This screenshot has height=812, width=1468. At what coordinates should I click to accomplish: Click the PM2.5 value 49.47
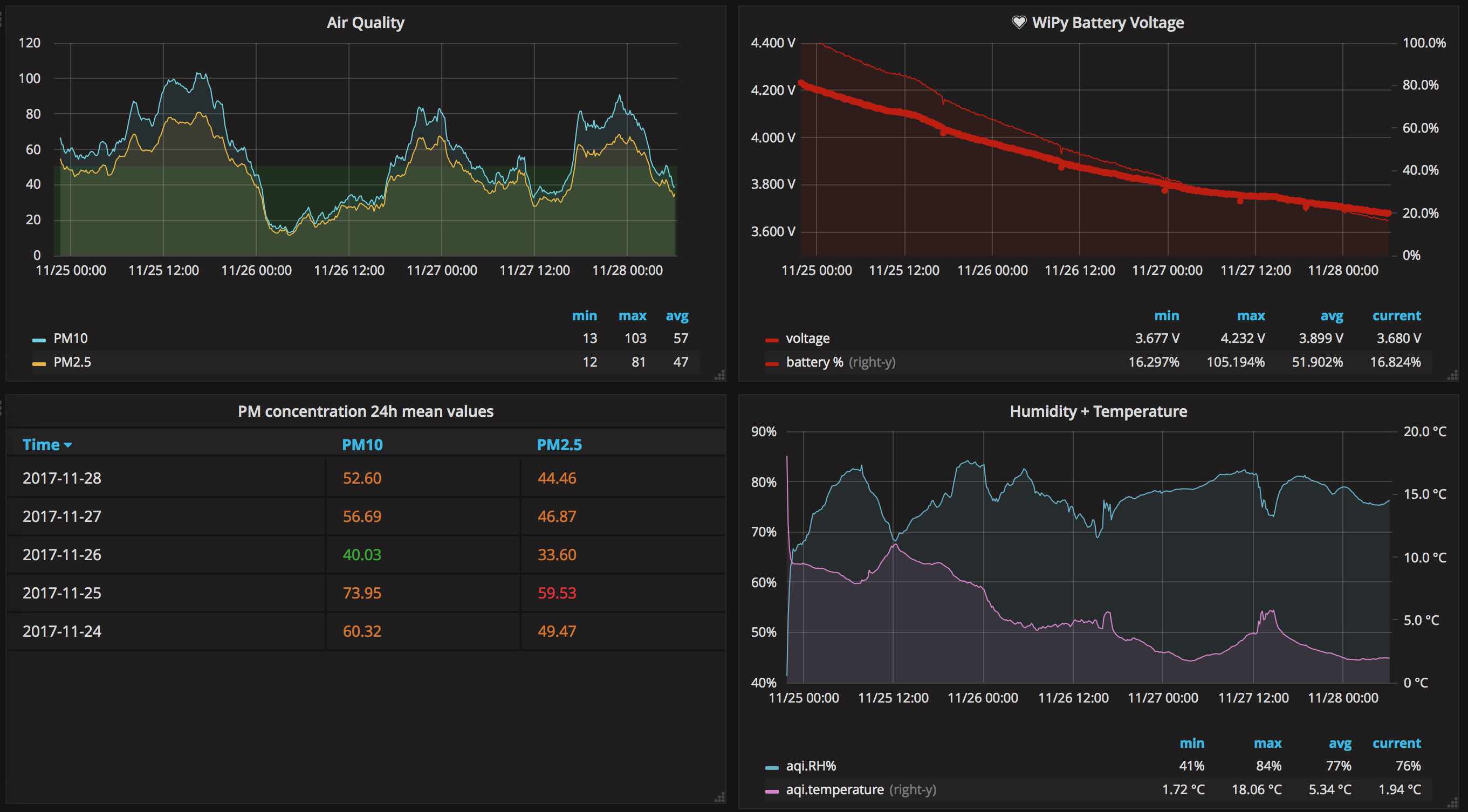point(557,631)
